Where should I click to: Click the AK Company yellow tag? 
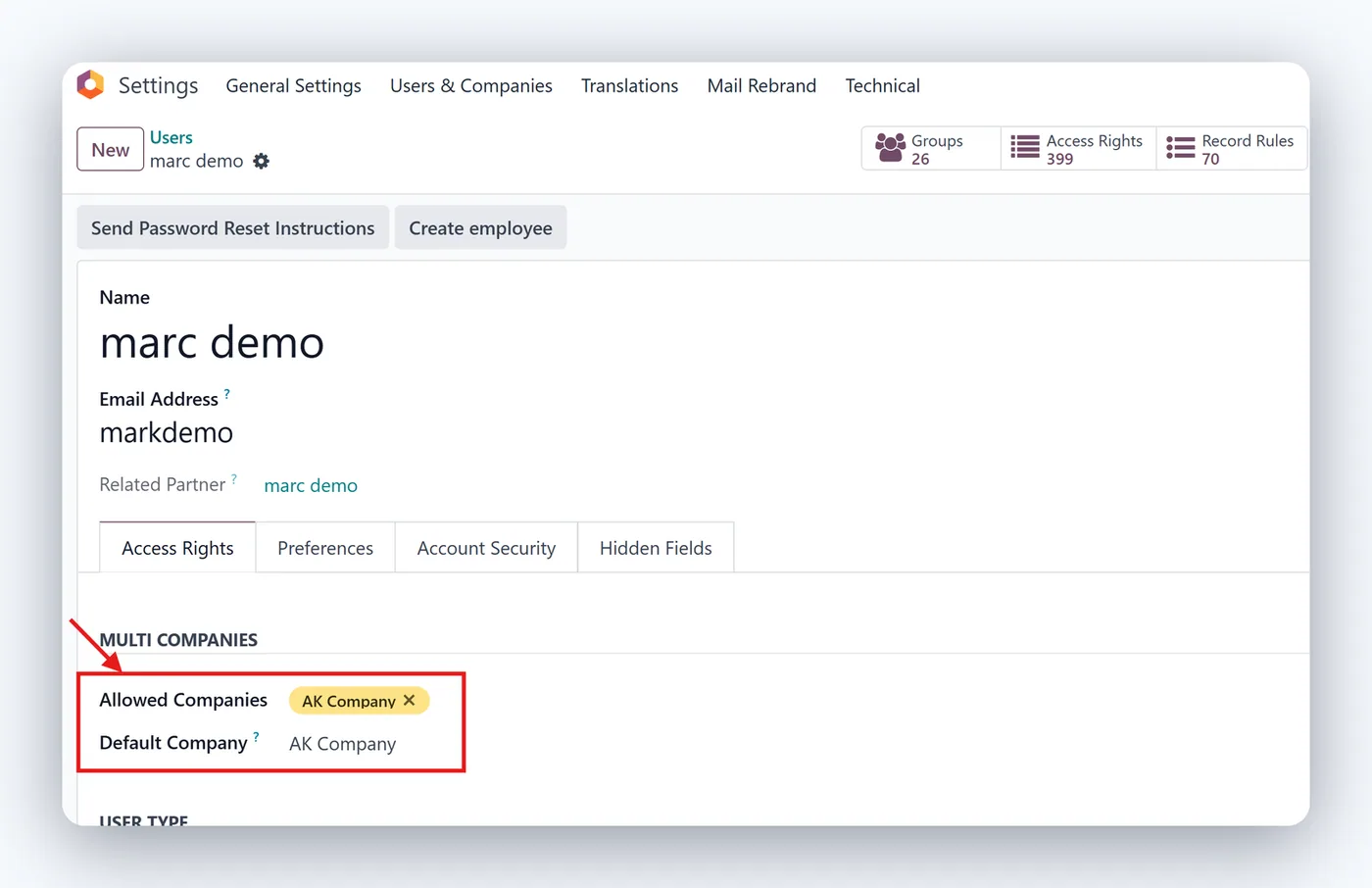tap(349, 701)
